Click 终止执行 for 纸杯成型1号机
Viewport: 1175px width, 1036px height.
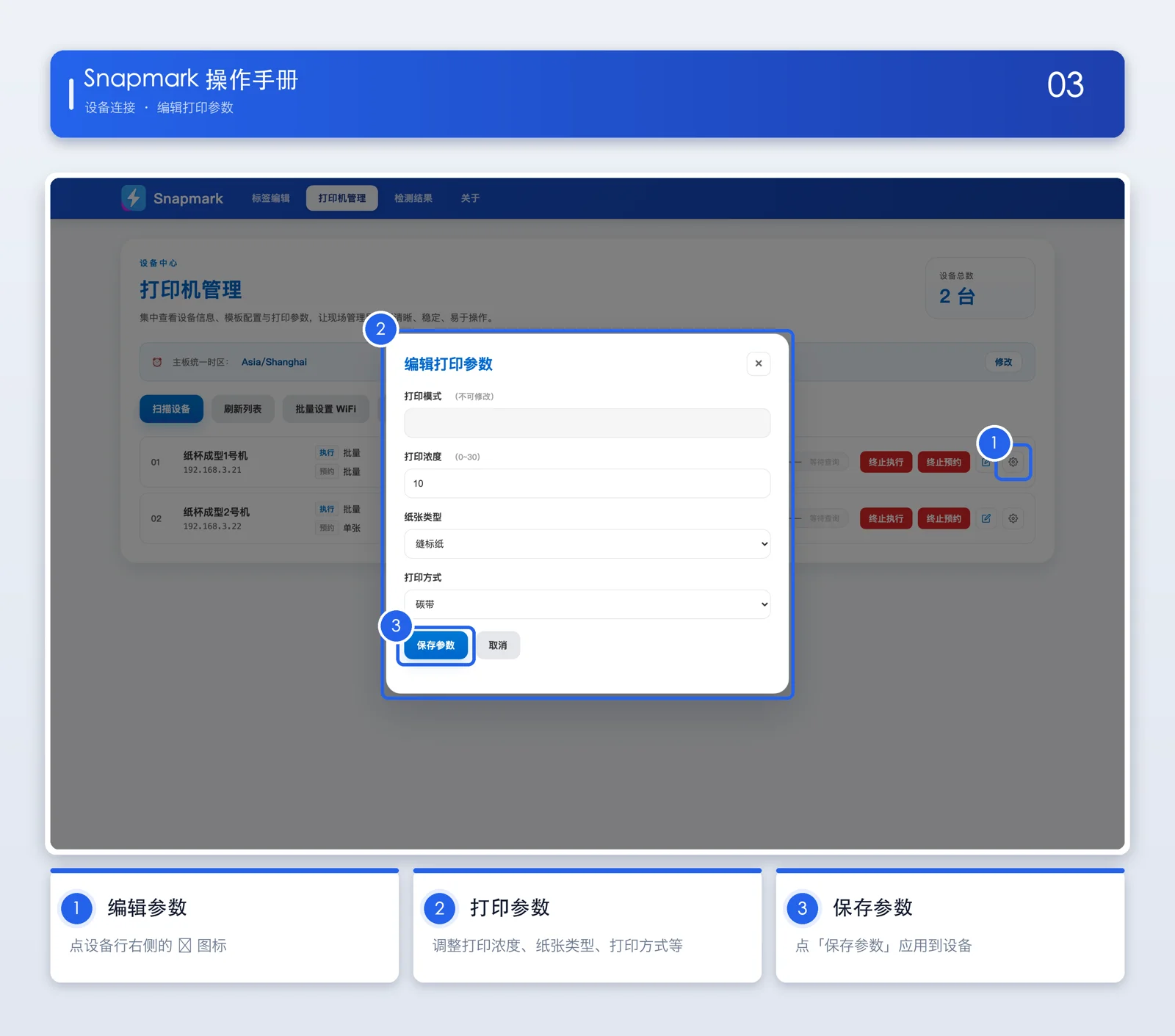tap(886, 462)
